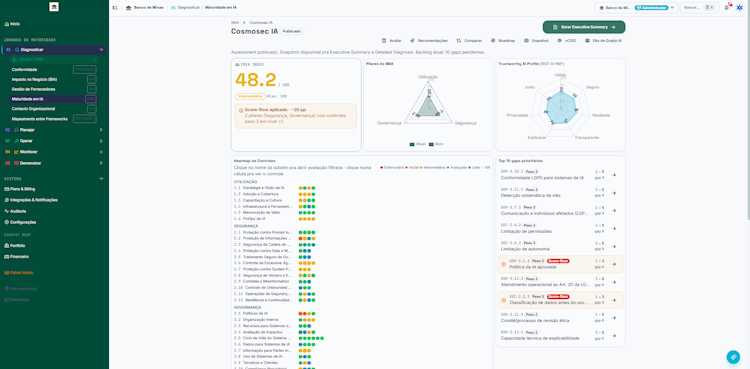Open arrow for Detecção sistemática de viés
The height and width of the screenshot is (369, 750).
[614, 193]
